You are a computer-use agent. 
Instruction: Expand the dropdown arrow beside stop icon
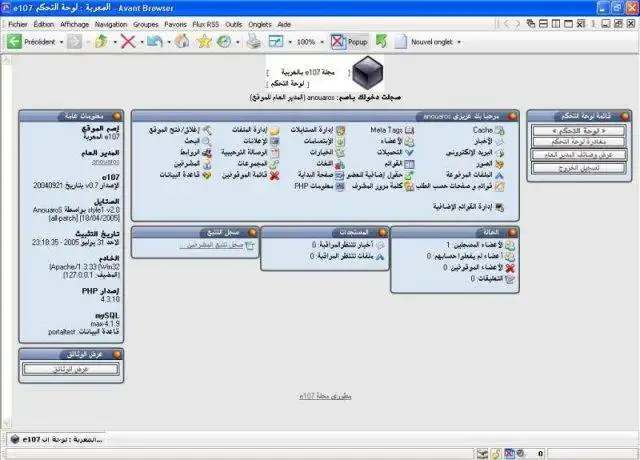[x=142, y=42]
